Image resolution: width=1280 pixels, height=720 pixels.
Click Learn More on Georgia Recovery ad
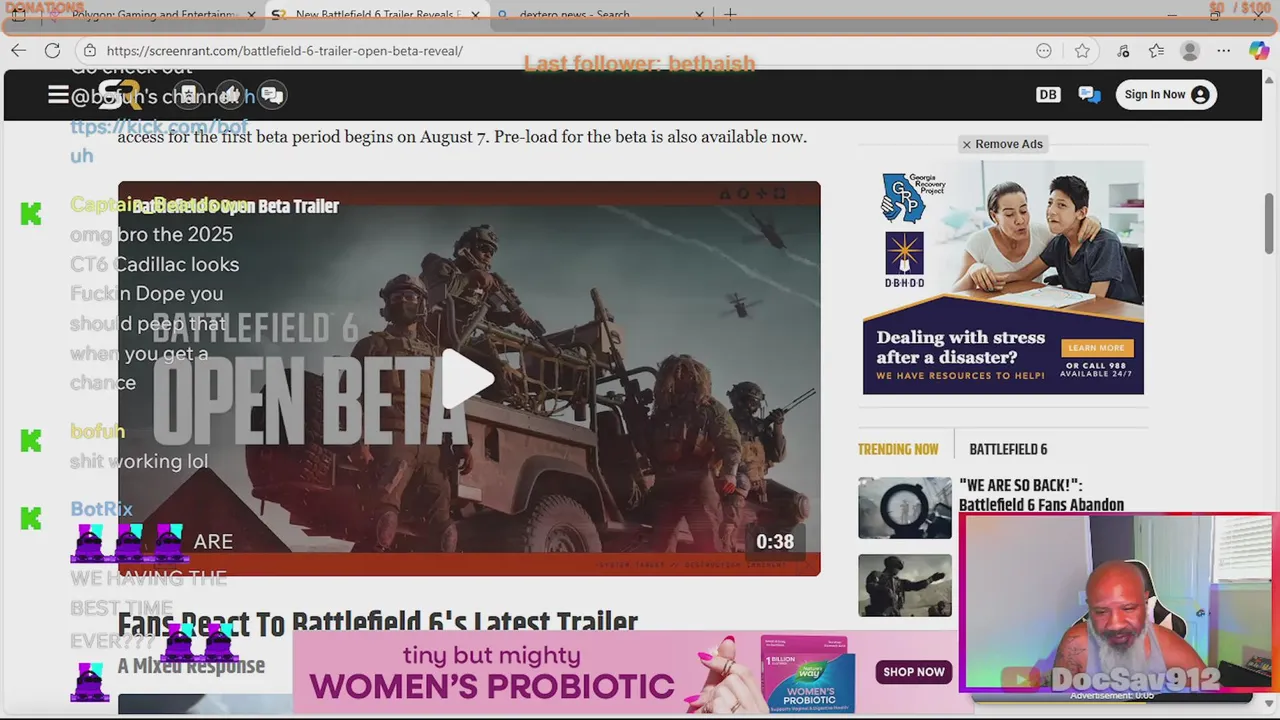point(1096,348)
